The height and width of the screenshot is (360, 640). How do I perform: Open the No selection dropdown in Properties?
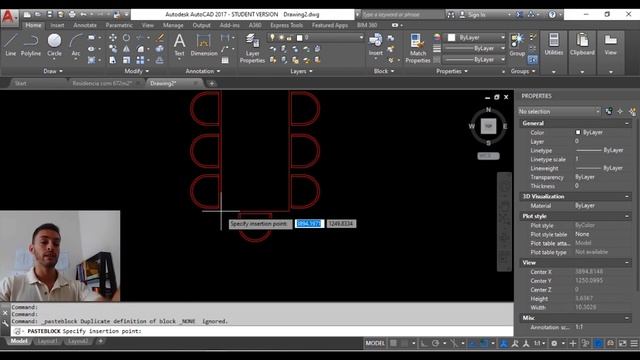[x=559, y=111]
